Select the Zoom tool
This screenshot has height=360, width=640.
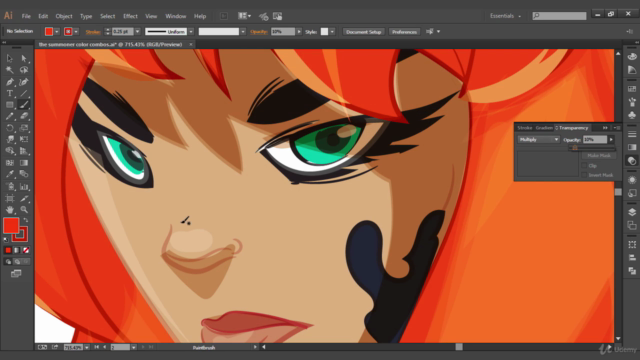click(24, 210)
